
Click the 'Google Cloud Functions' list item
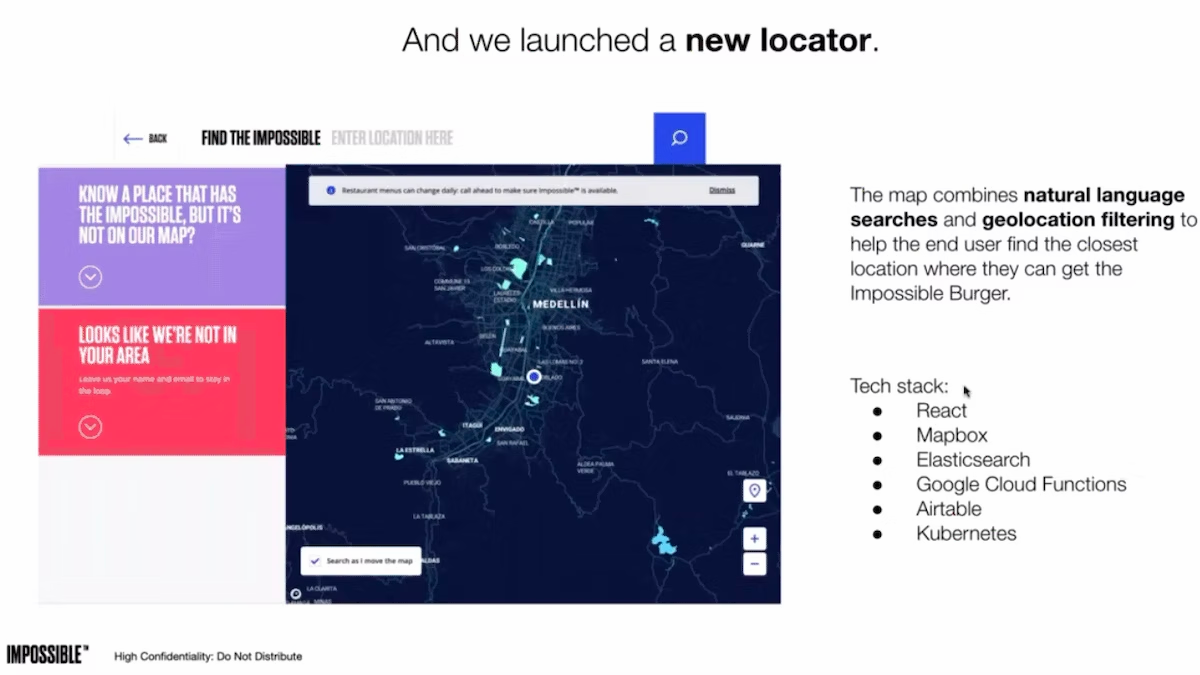[1021, 484]
